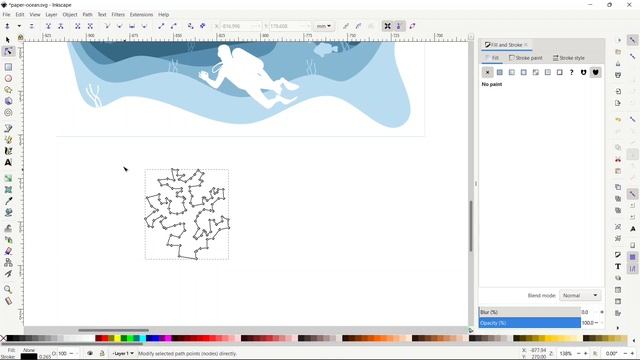The image size is (640, 360).
Task: Select the Eraser tool
Action: click(8, 251)
